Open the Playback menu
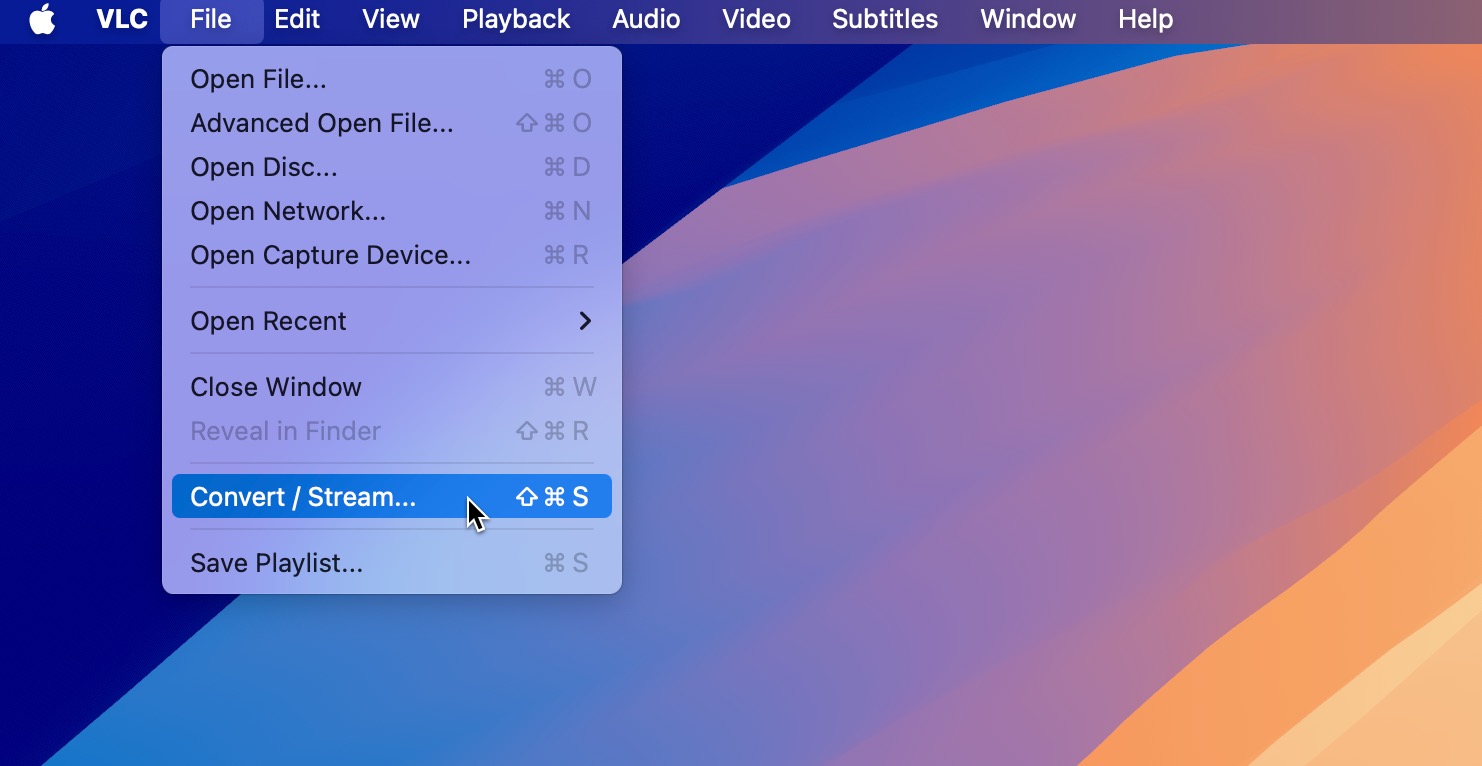The width and height of the screenshot is (1482, 766). [516, 20]
